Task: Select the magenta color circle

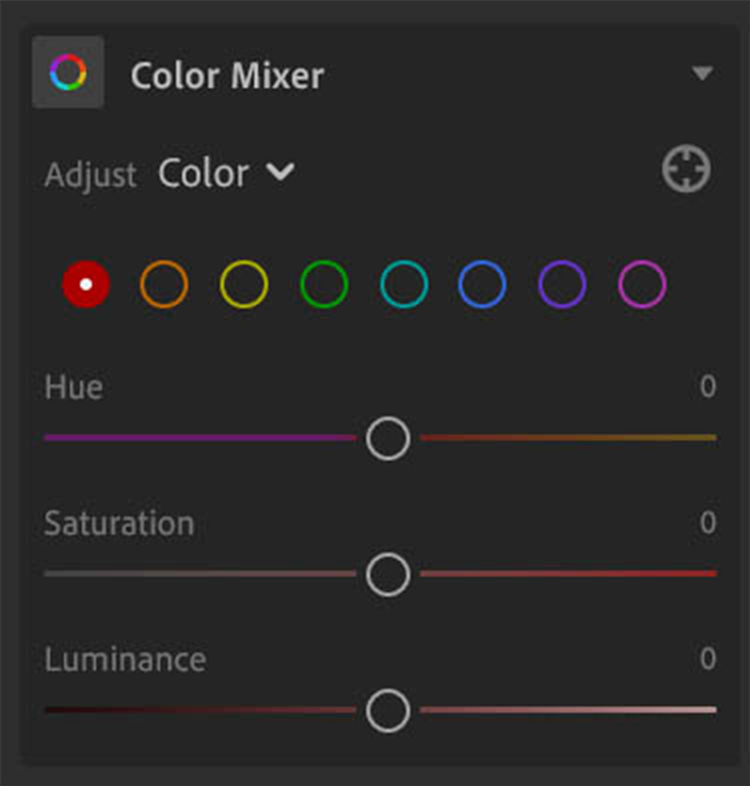Action: 642,284
